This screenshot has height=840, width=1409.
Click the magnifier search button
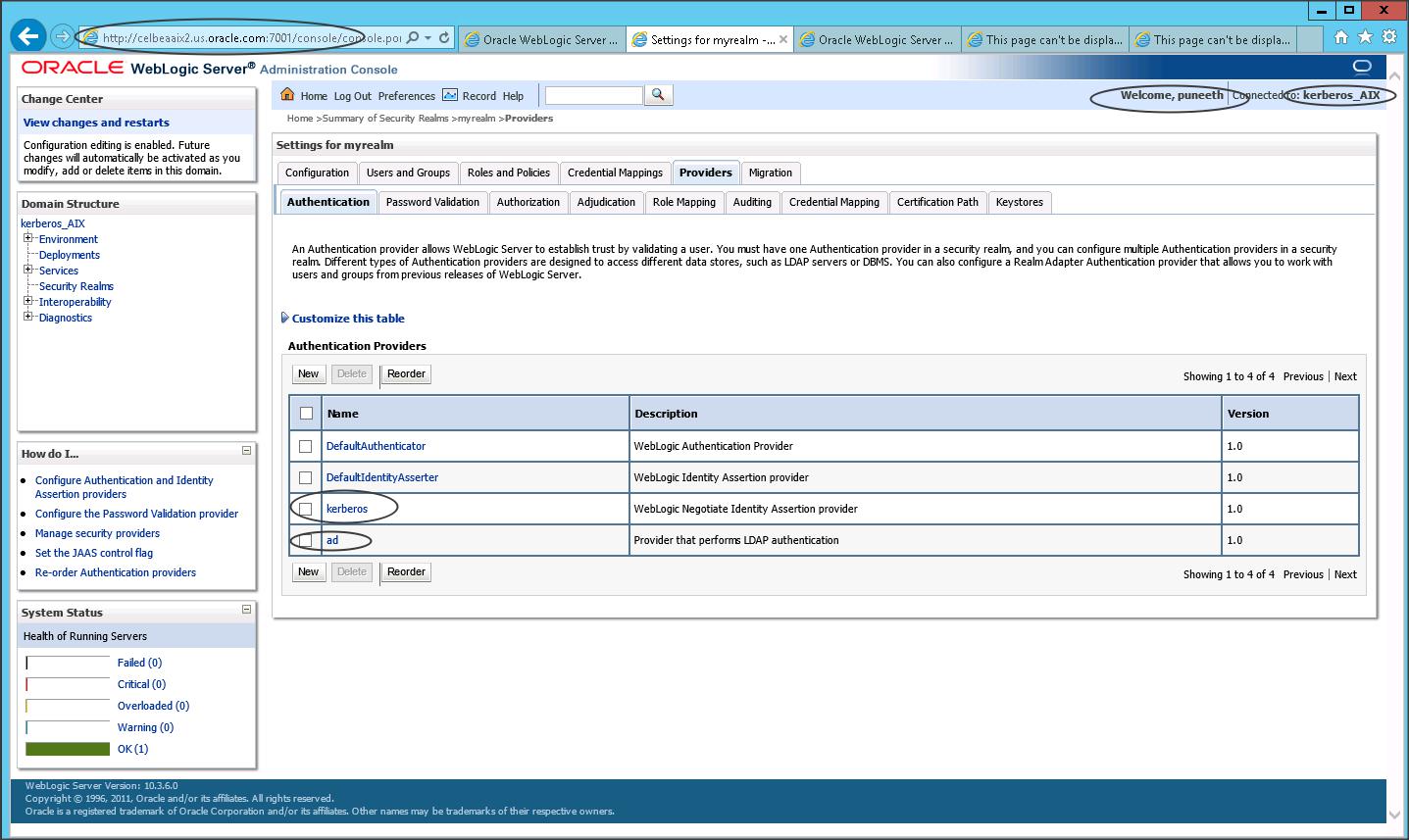659,95
